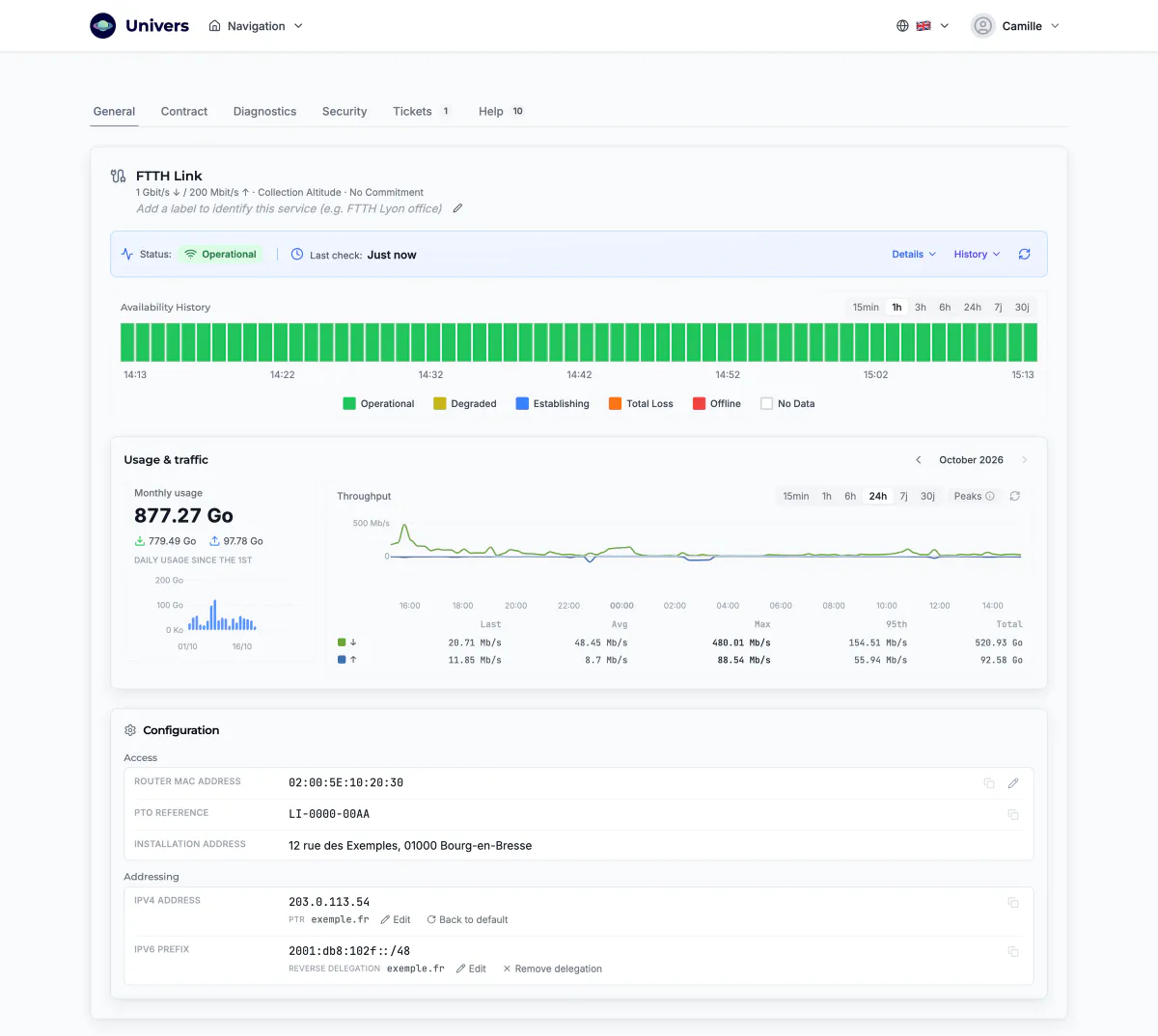
Task: Edit the IPv4 PTR record
Action: tap(396, 920)
